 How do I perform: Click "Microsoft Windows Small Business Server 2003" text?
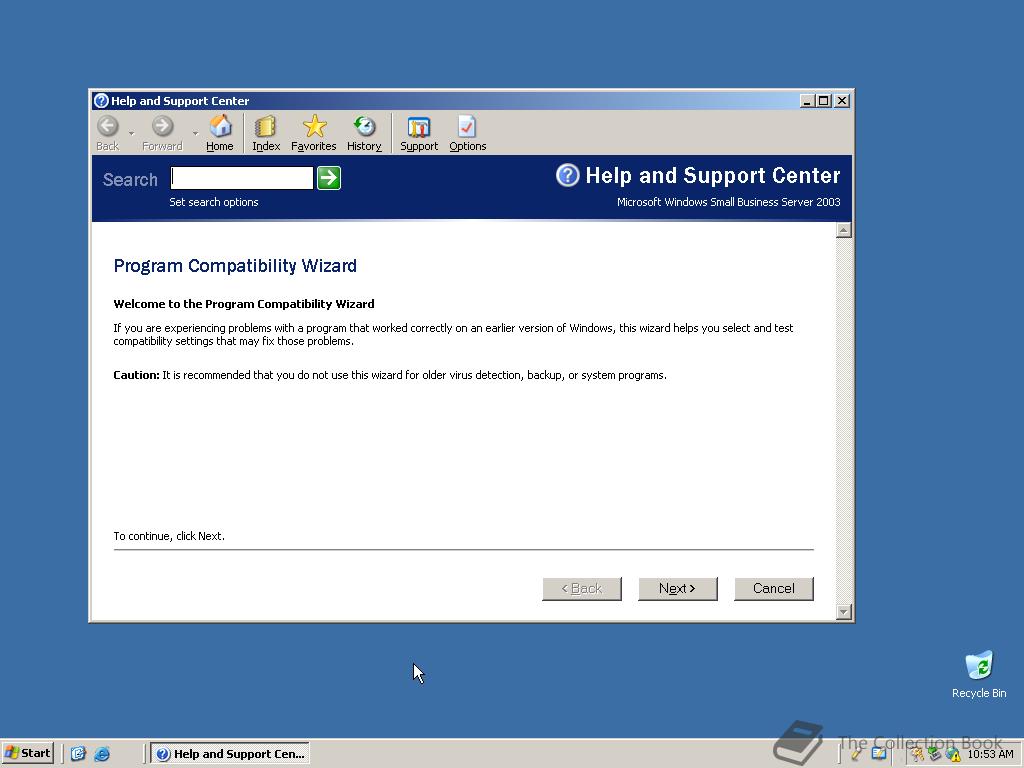pos(728,202)
